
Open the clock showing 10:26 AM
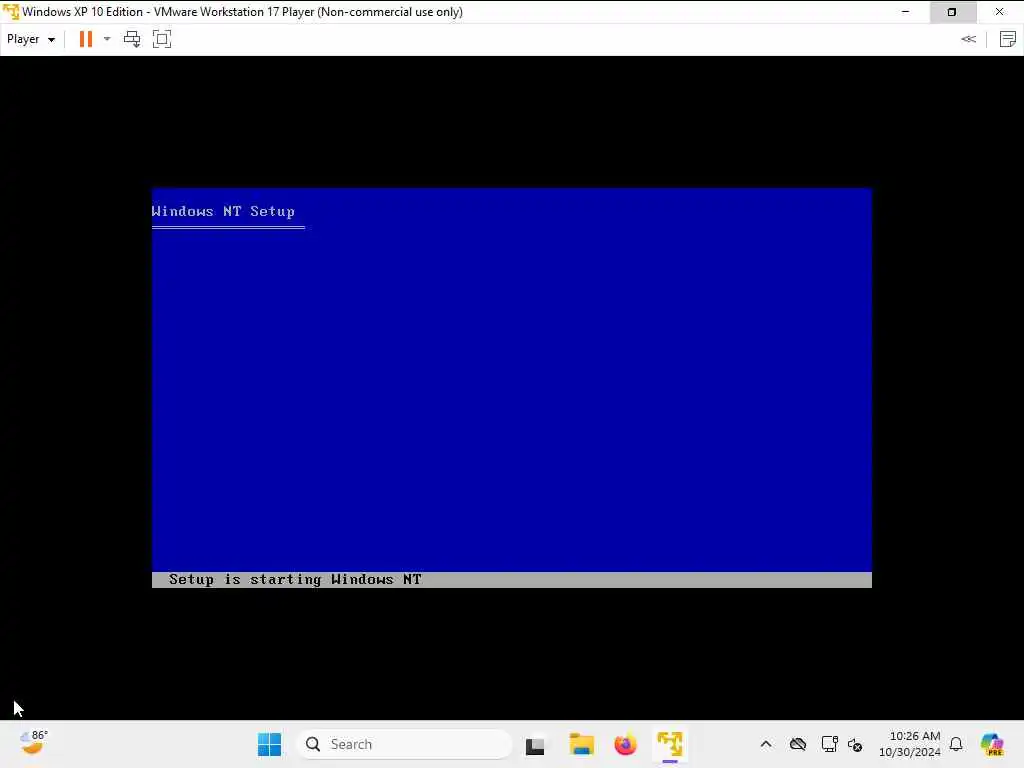(910, 744)
